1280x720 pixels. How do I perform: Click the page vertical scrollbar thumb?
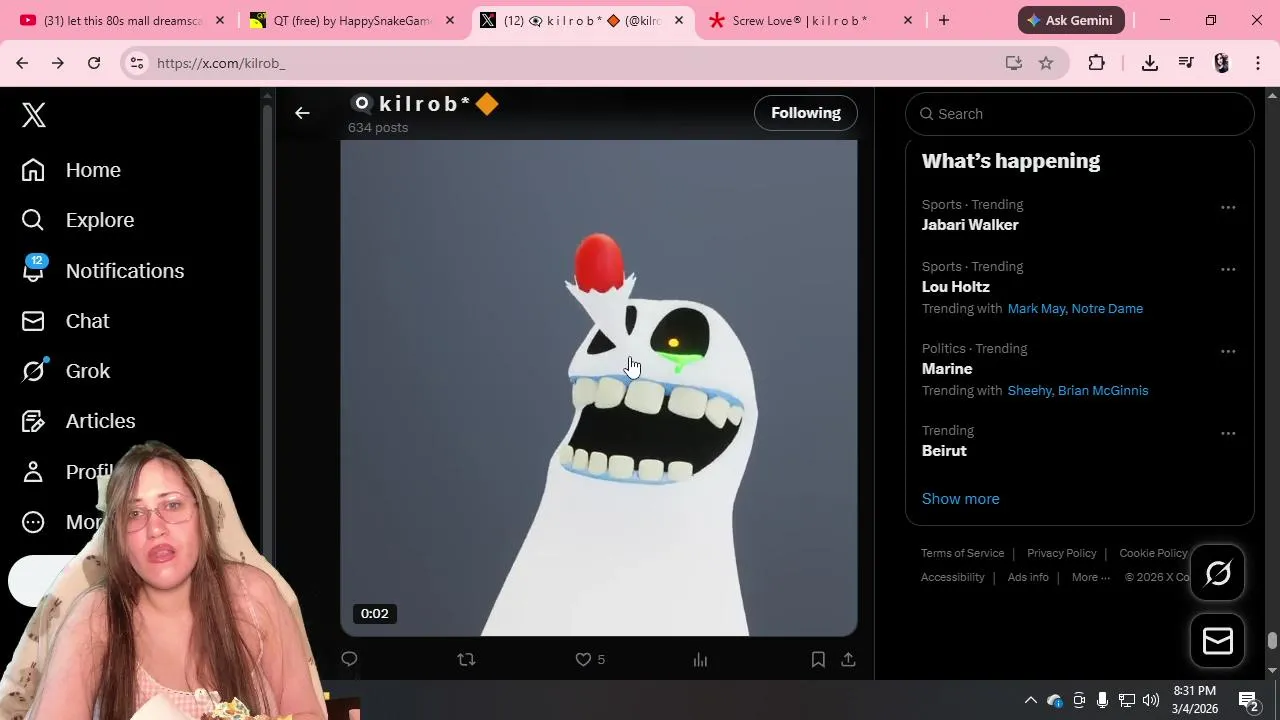(1272, 641)
